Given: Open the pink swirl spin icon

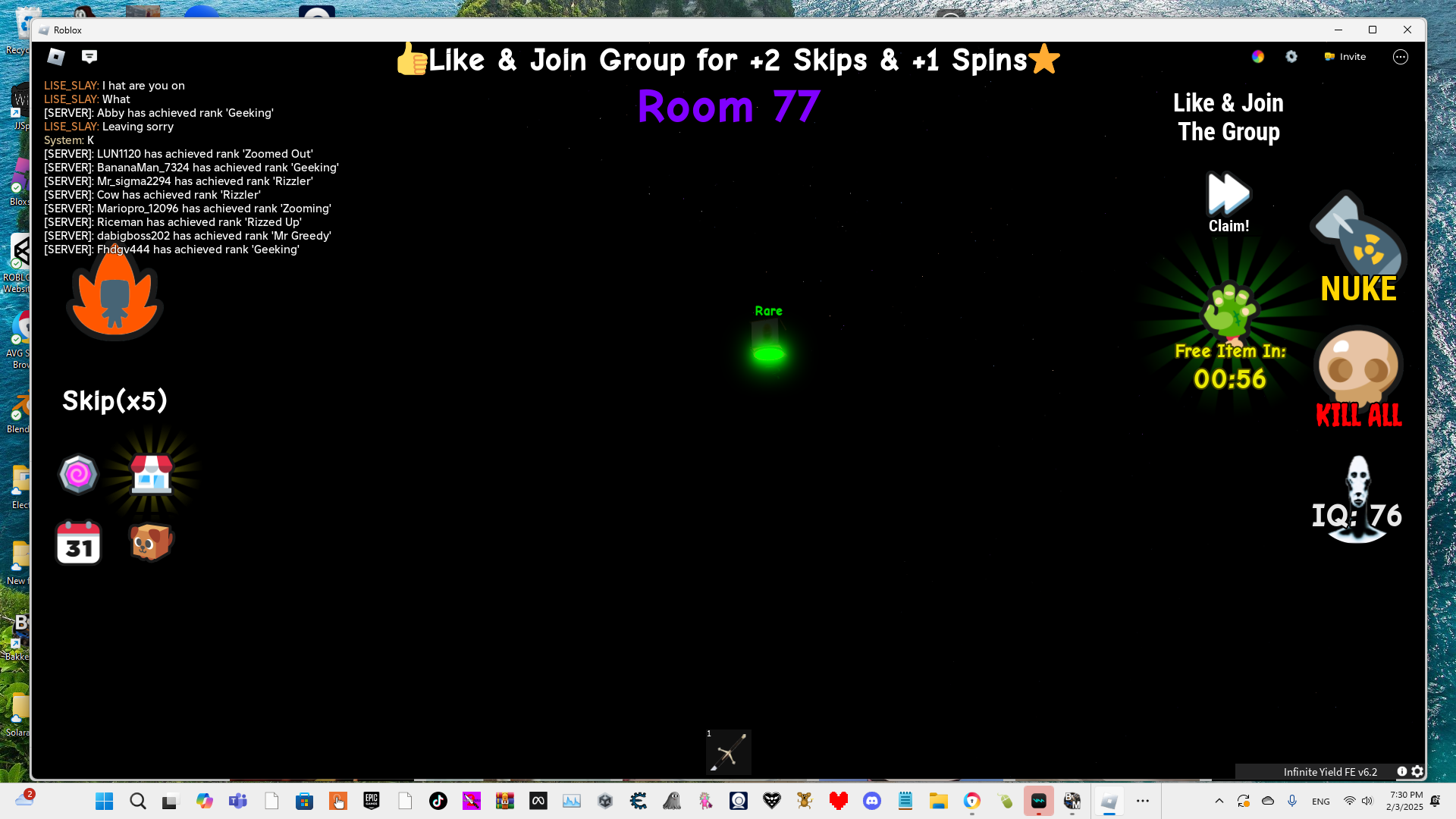Looking at the screenshot, I should pyautogui.click(x=78, y=475).
